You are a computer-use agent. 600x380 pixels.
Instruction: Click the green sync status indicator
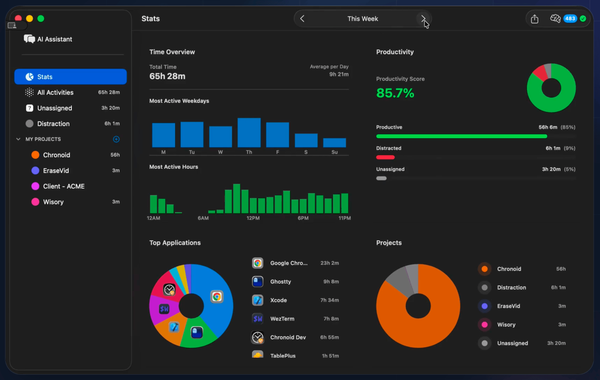point(583,19)
